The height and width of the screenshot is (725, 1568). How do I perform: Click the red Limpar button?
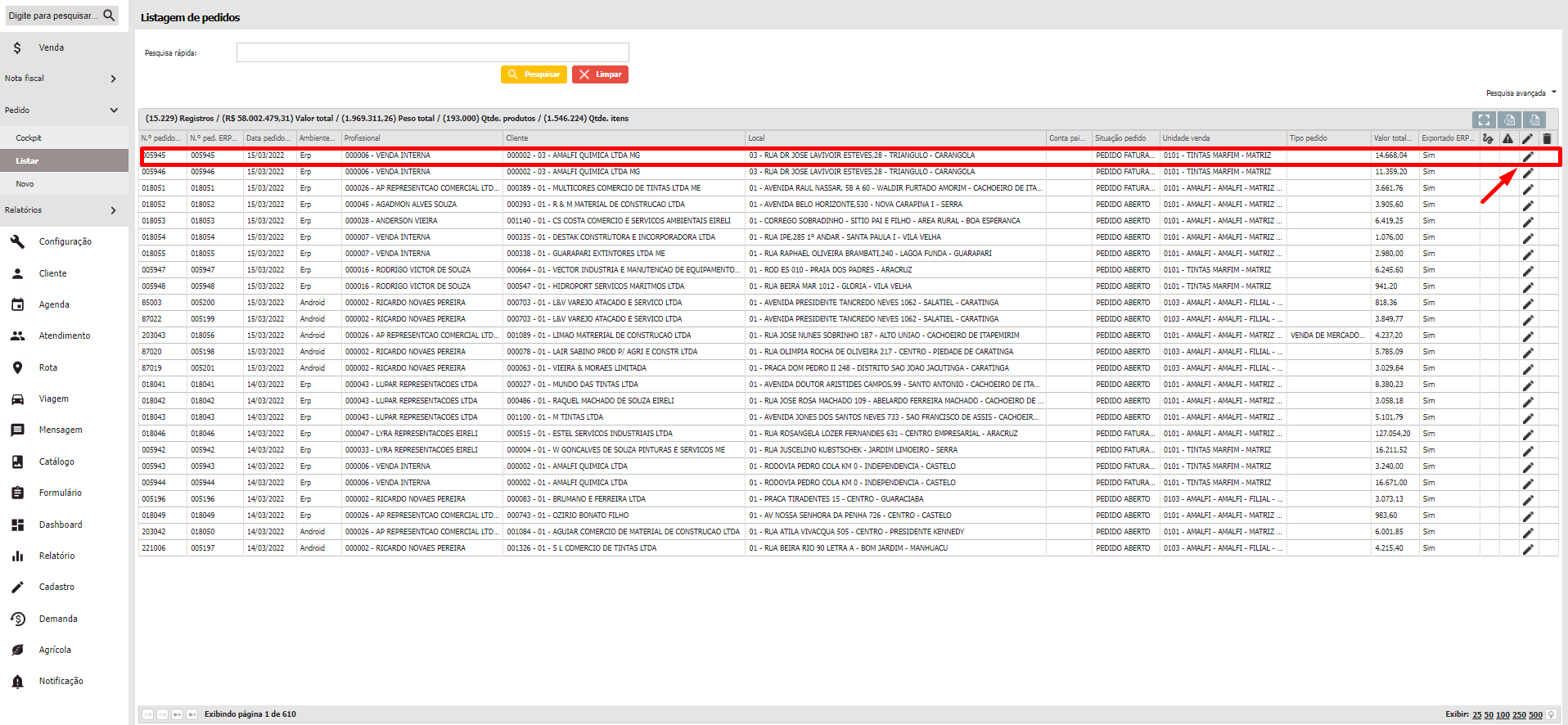[600, 74]
